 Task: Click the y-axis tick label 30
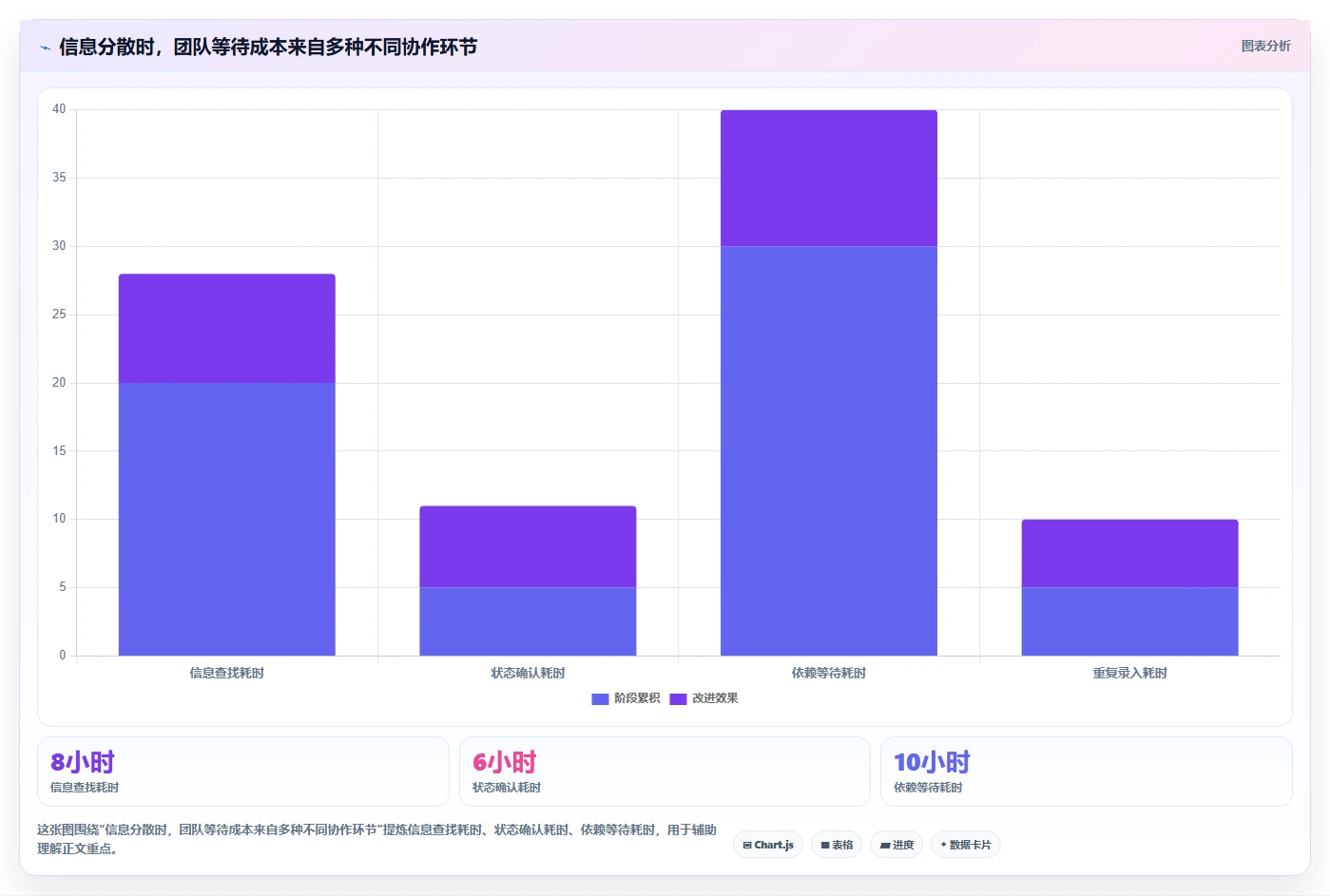coord(59,246)
